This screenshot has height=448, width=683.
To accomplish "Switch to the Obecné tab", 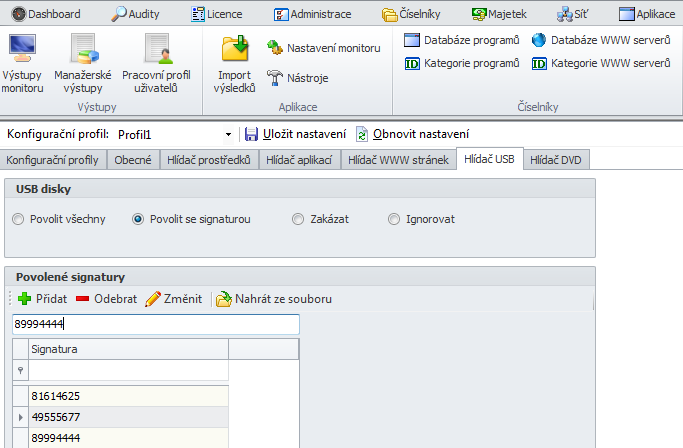I will coord(133,160).
